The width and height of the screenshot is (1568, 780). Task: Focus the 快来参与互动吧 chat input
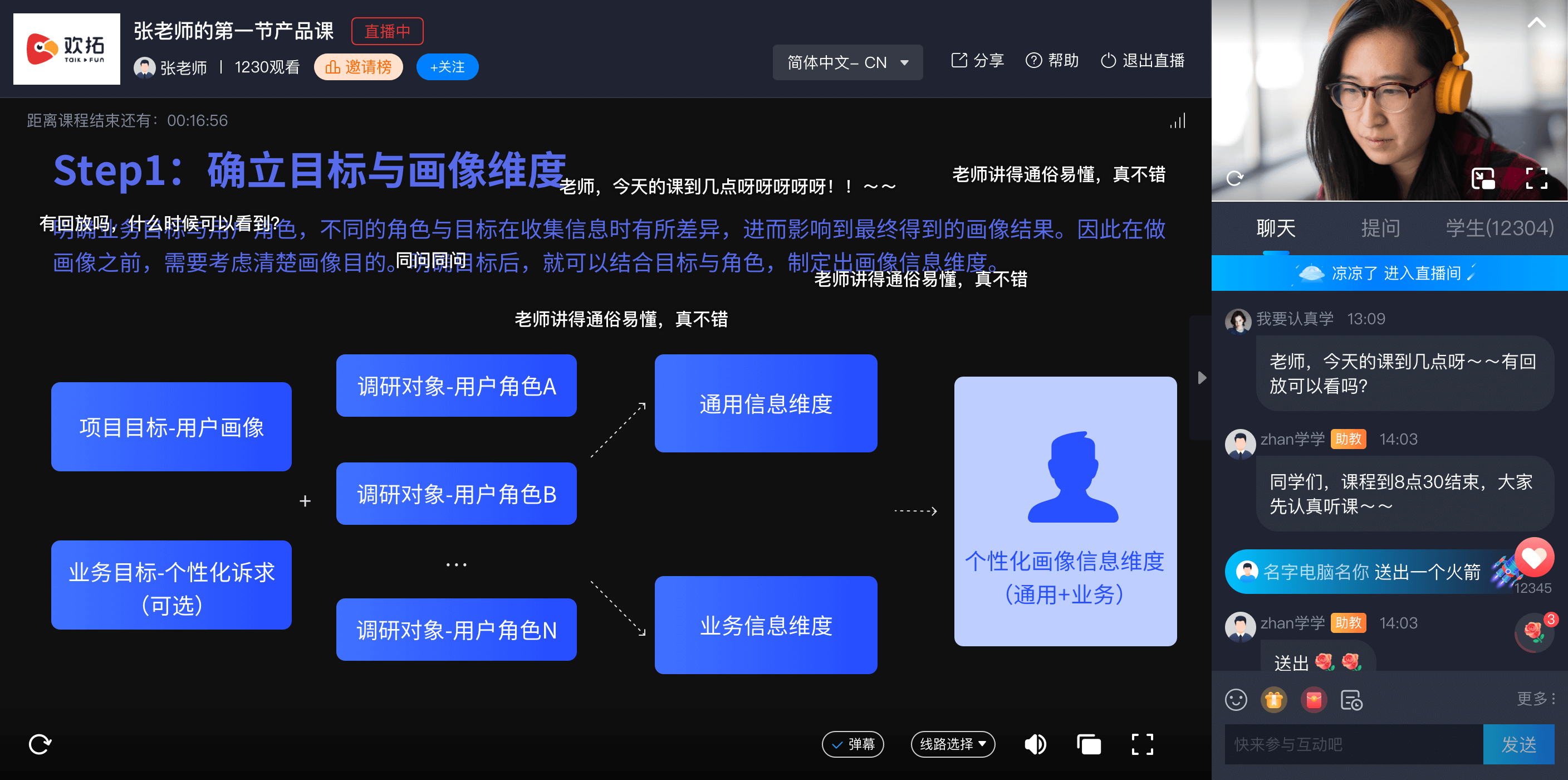(1354, 744)
